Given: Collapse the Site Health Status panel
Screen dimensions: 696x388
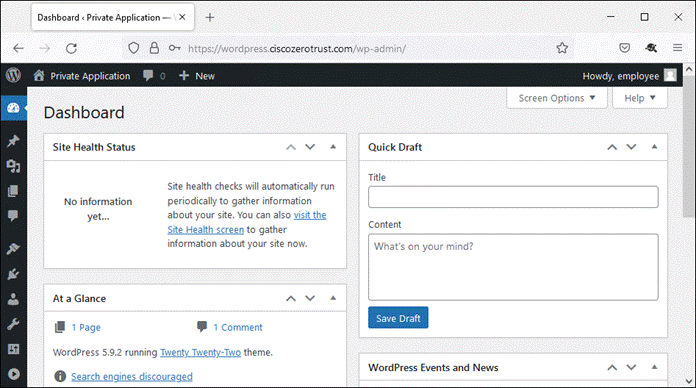Looking at the screenshot, I should (x=333, y=147).
